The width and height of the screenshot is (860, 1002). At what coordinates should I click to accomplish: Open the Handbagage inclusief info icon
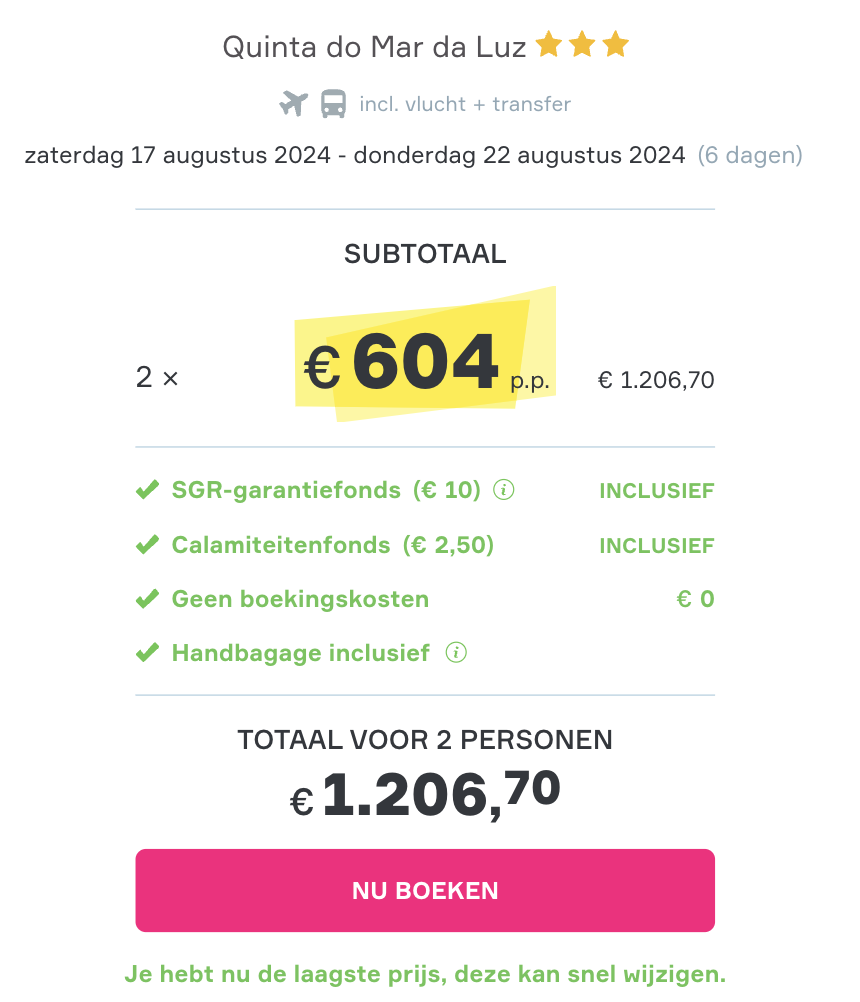456,652
